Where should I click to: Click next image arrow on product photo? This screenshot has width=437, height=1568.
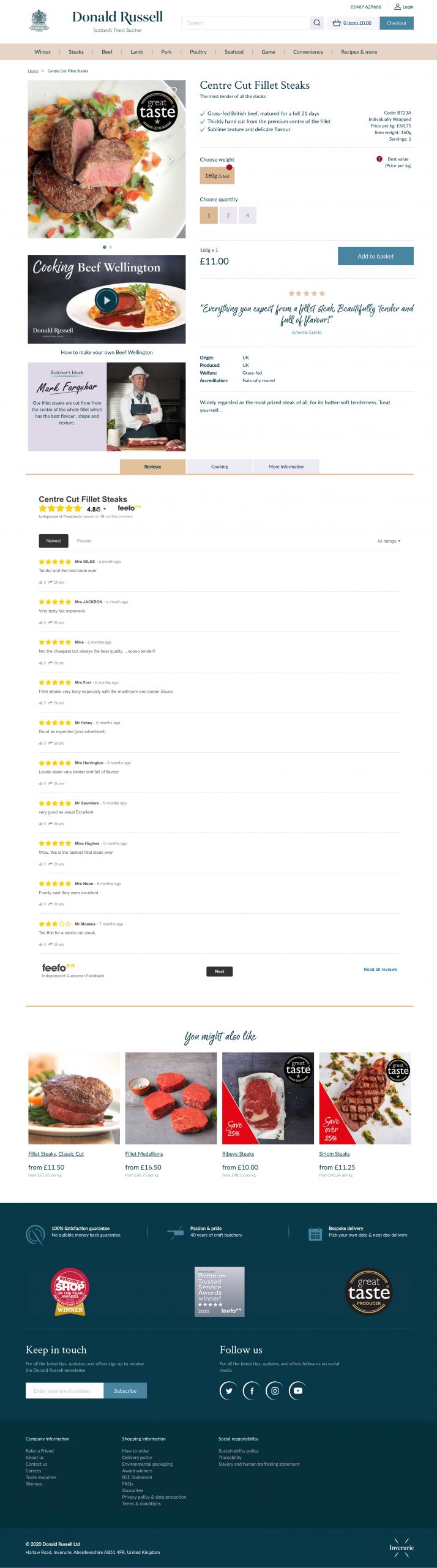pyautogui.click(x=171, y=159)
